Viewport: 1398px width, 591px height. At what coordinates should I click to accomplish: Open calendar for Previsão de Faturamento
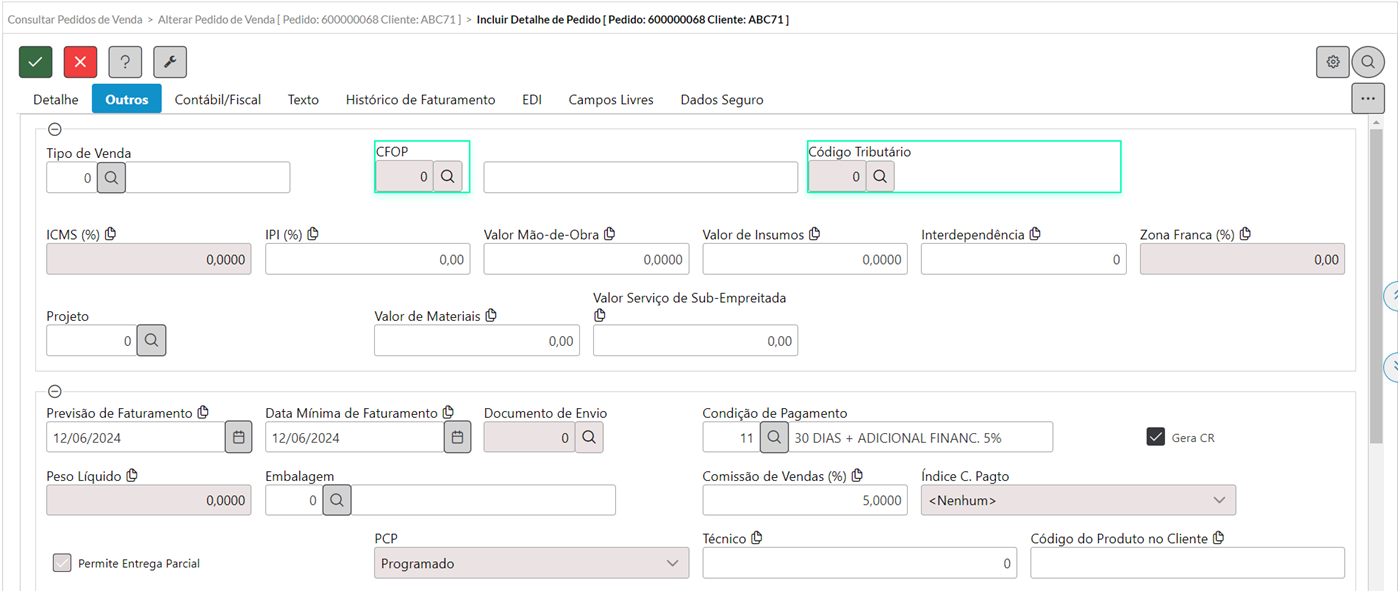238,438
